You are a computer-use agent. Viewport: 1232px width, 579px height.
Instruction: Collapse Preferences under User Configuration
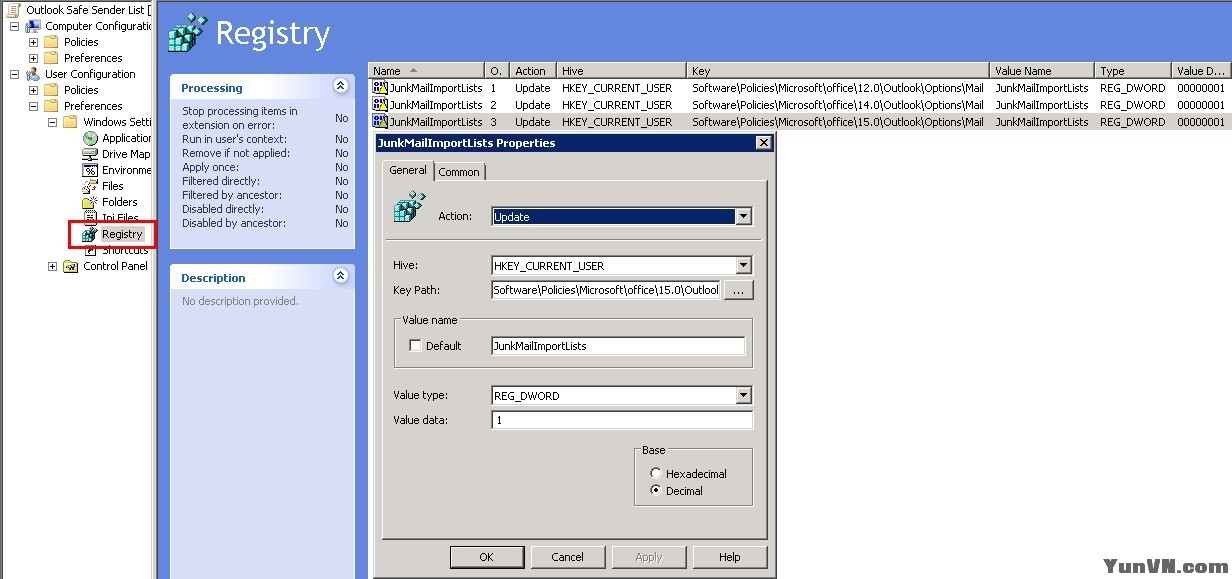click(x=33, y=106)
